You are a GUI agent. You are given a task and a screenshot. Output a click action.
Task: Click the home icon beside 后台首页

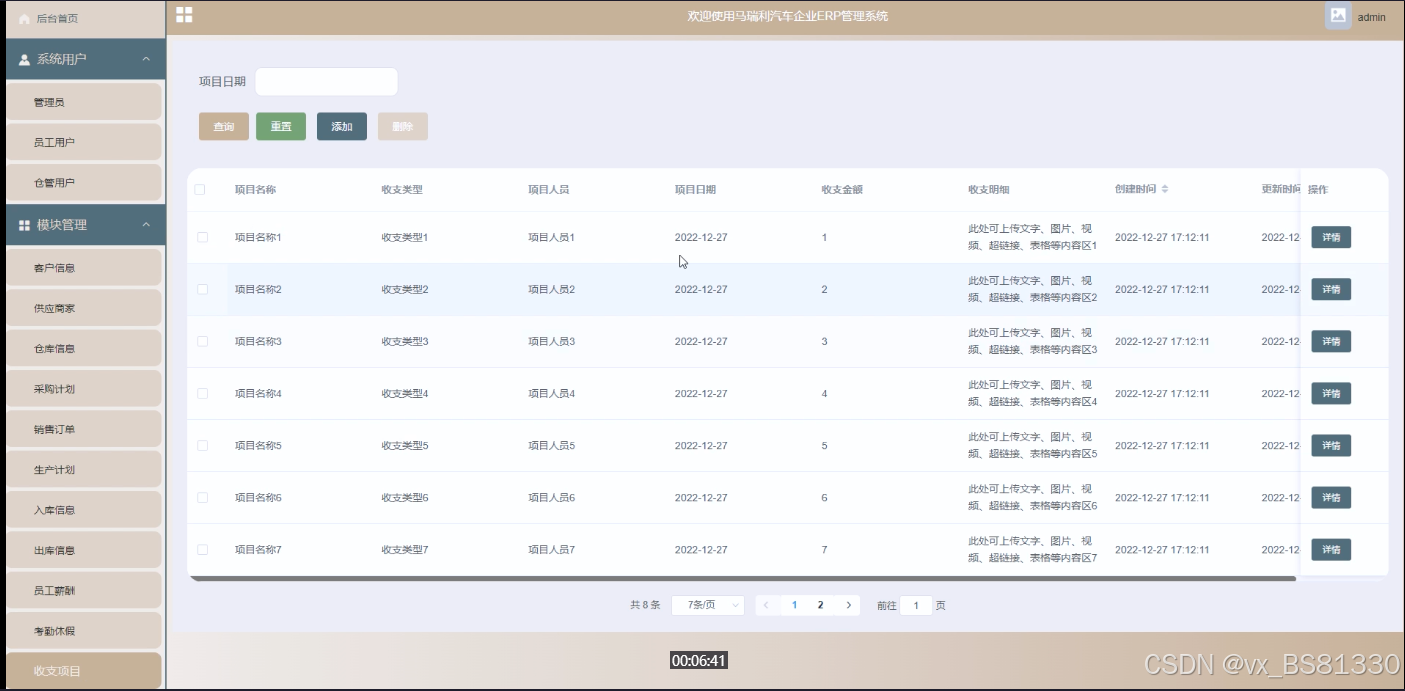tap(24, 19)
